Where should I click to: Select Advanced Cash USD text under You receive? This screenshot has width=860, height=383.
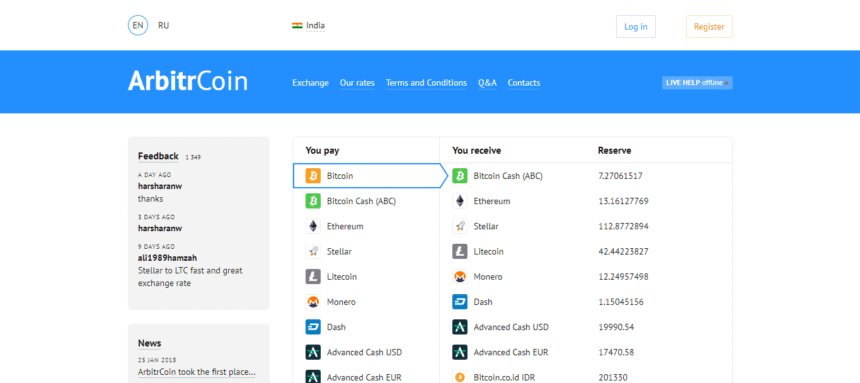coord(511,328)
